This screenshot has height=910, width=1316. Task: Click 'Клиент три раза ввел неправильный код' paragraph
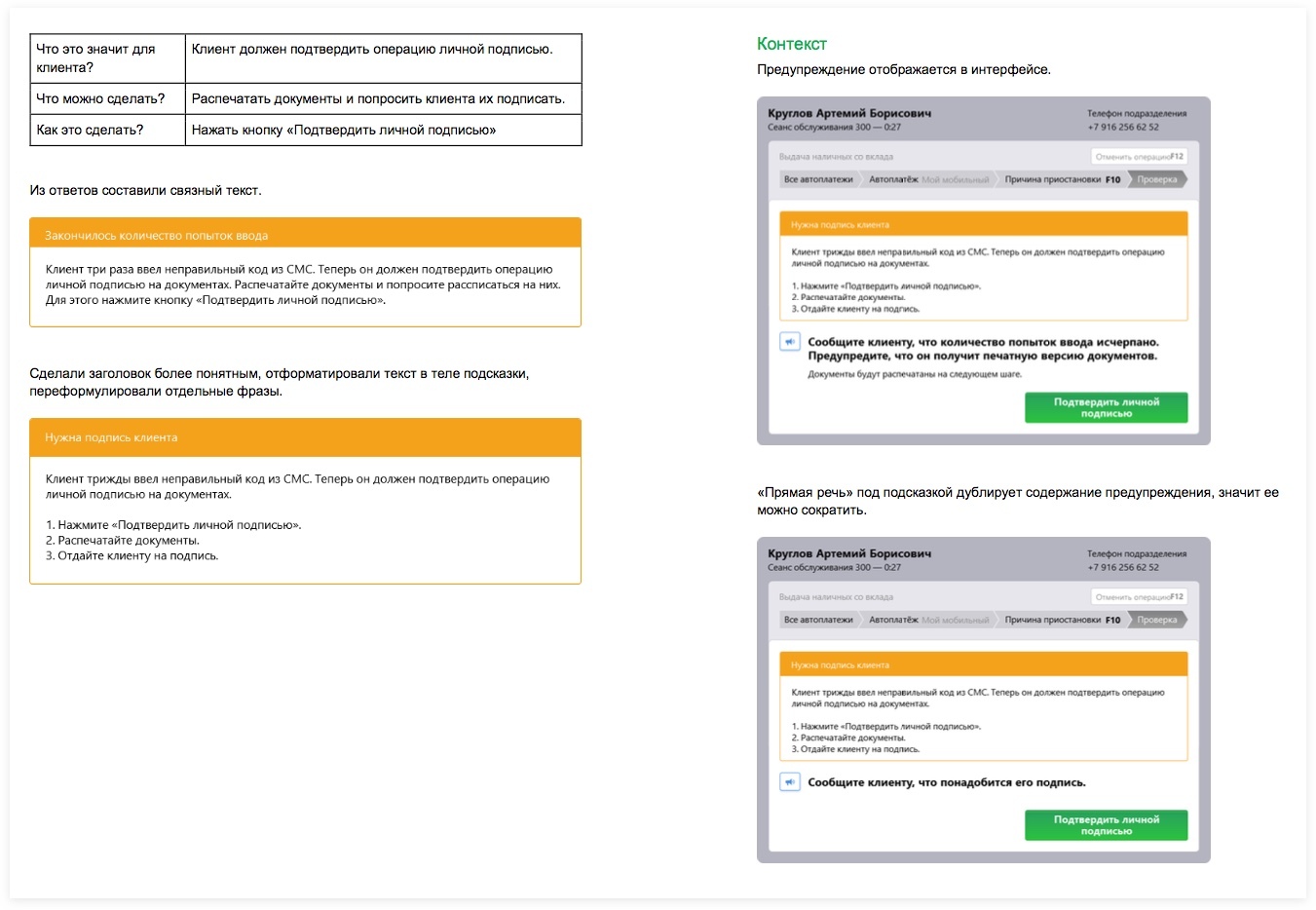(303, 284)
